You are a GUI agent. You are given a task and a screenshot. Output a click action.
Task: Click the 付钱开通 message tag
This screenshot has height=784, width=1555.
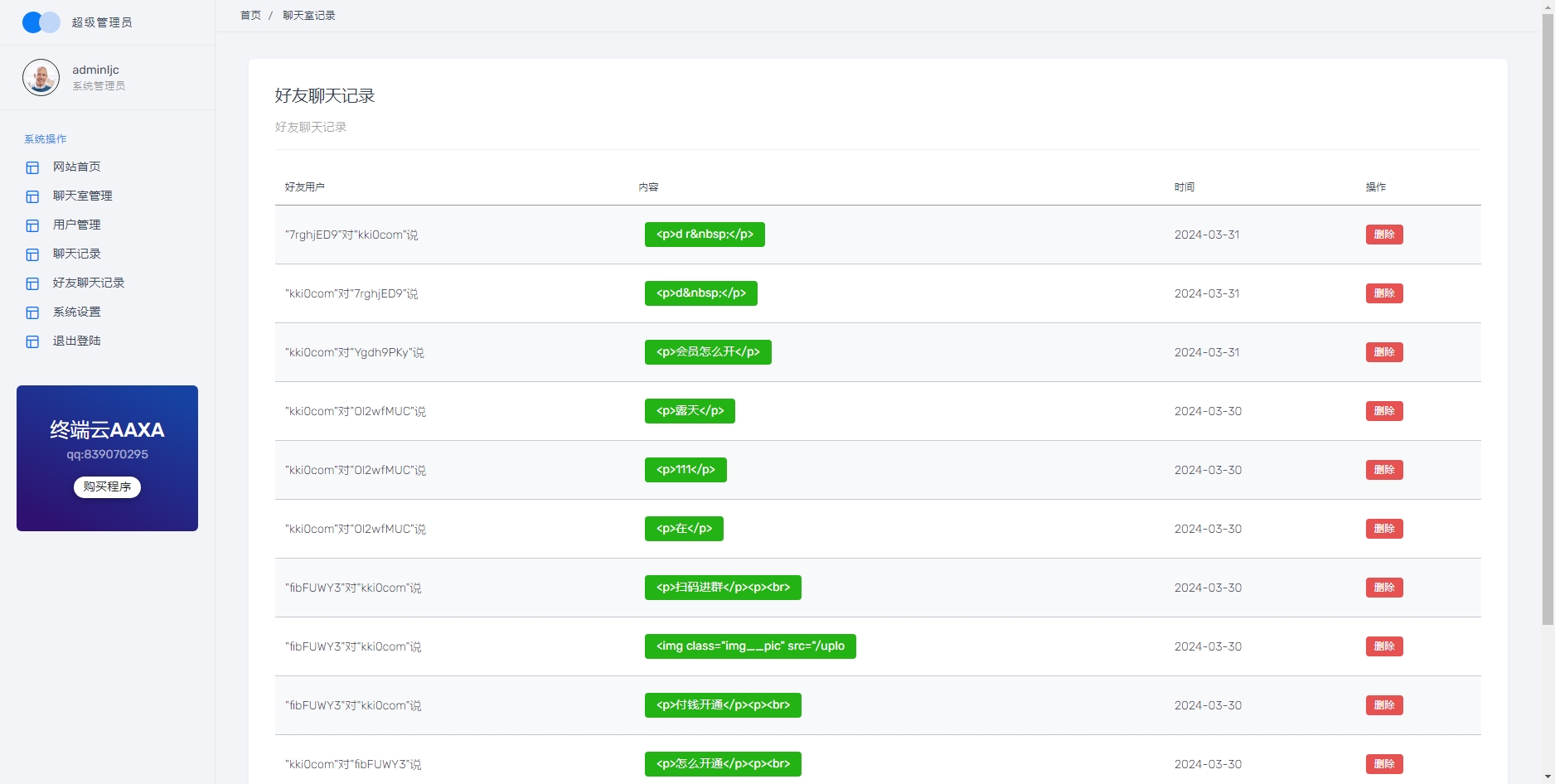(722, 705)
